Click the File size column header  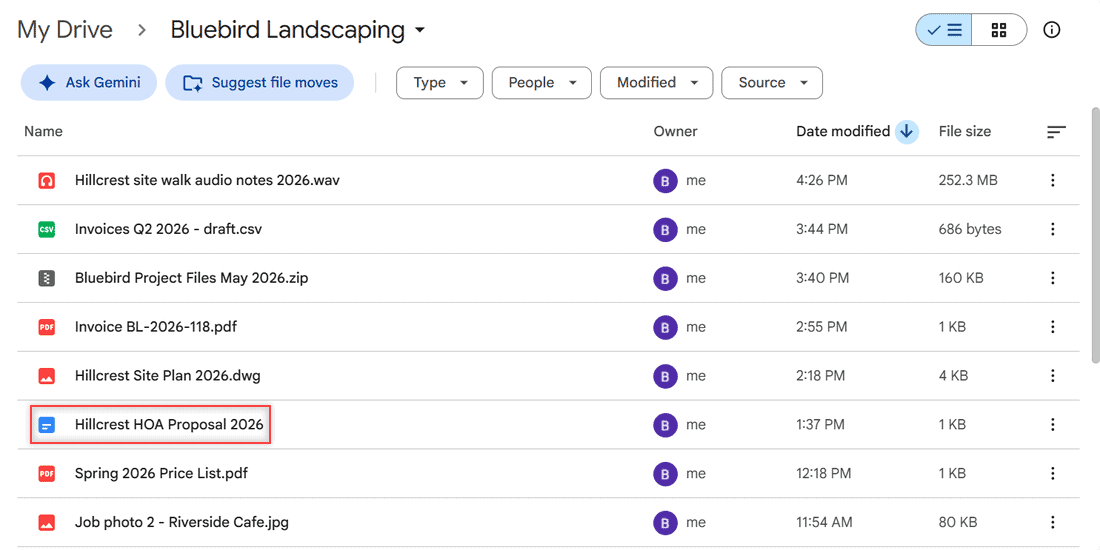(x=965, y=131)
